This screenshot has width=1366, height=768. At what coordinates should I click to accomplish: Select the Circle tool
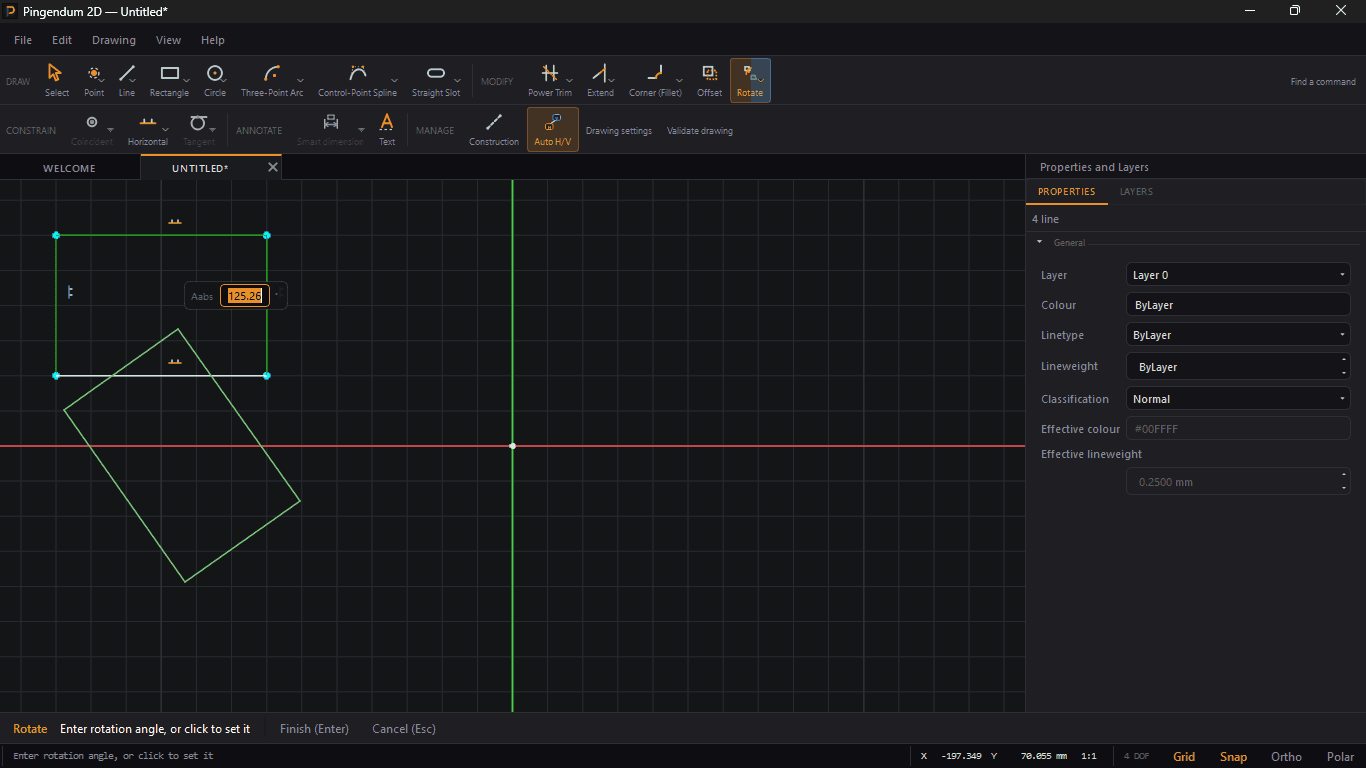(215, 80)
